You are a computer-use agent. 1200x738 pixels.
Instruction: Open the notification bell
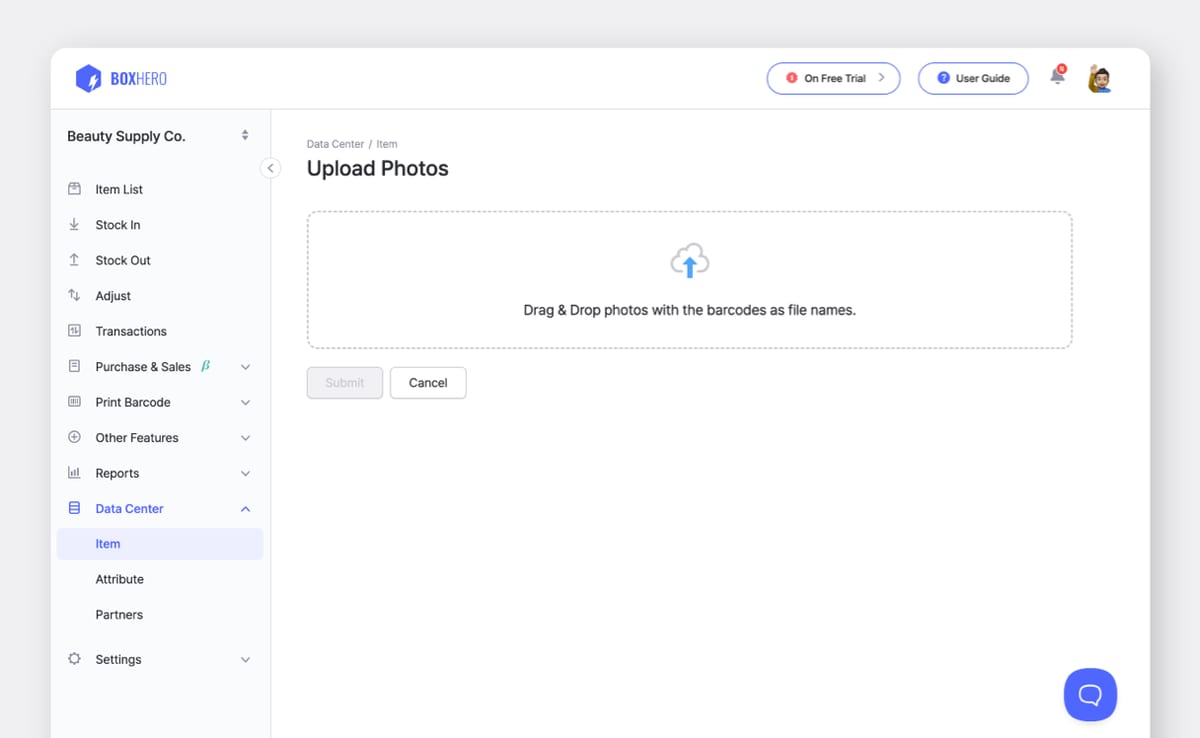(x=1057, y=75)
